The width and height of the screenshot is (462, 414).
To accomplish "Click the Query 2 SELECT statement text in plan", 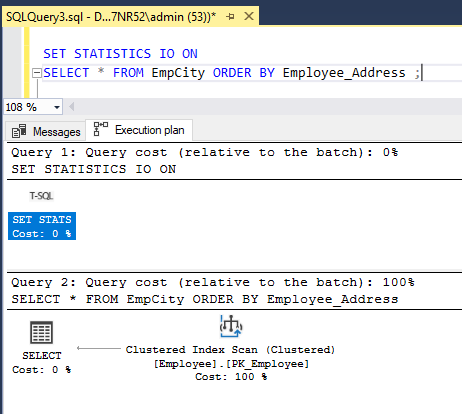I will [205, 299].
